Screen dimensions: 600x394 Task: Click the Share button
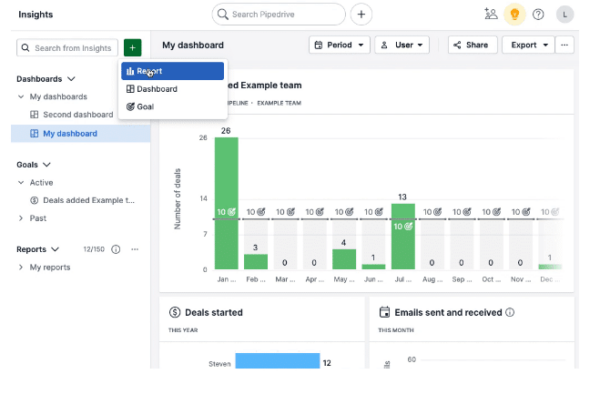click(473, 45)
